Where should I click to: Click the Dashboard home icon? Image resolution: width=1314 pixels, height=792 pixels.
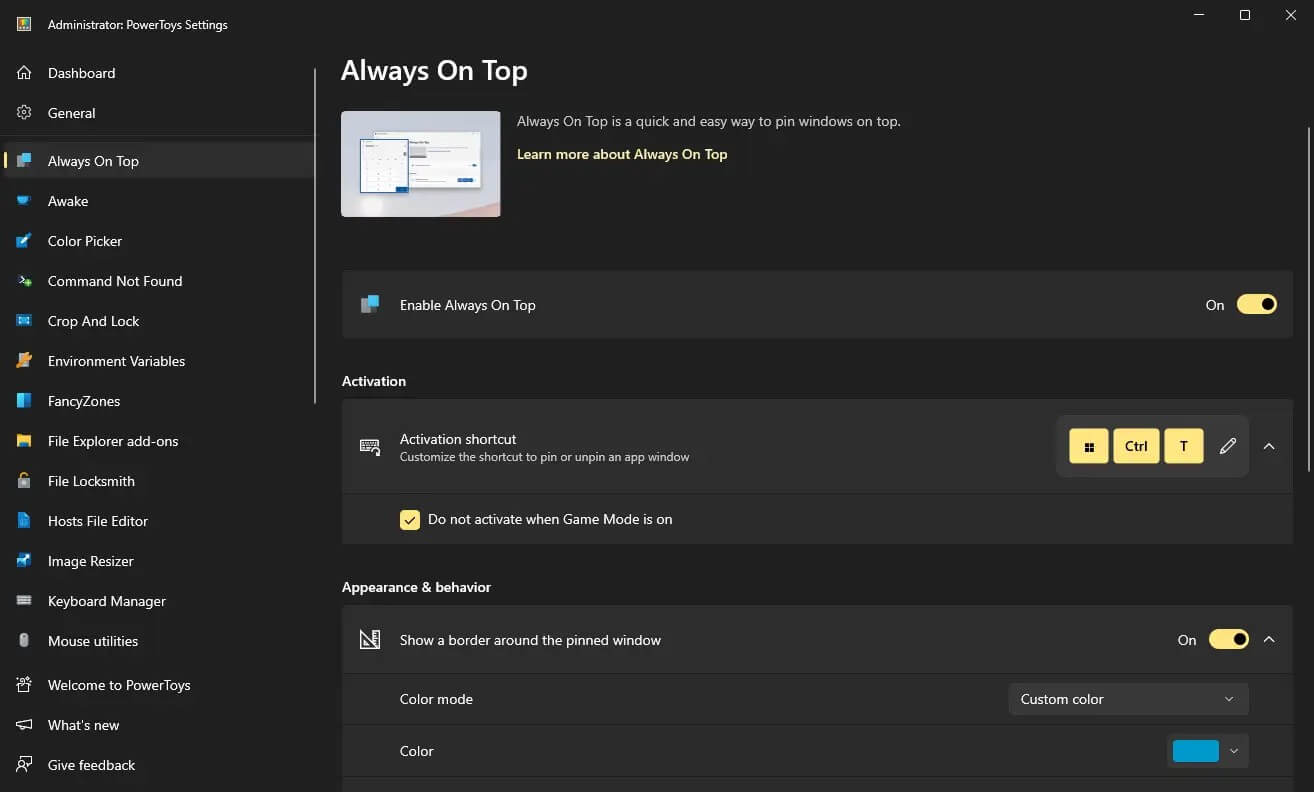point(24,73)
